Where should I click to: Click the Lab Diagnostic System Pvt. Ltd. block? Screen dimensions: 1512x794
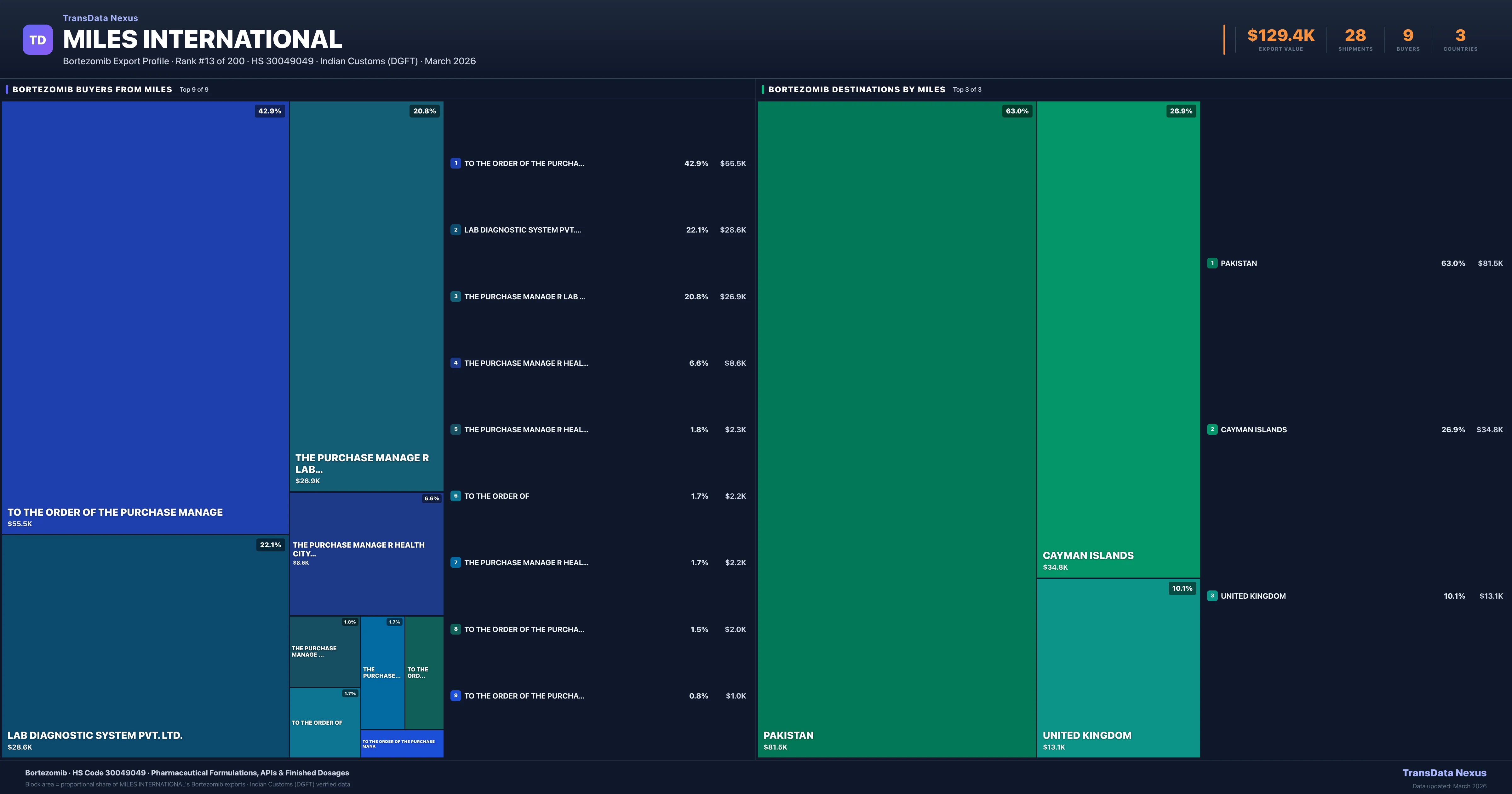[145, 646]
